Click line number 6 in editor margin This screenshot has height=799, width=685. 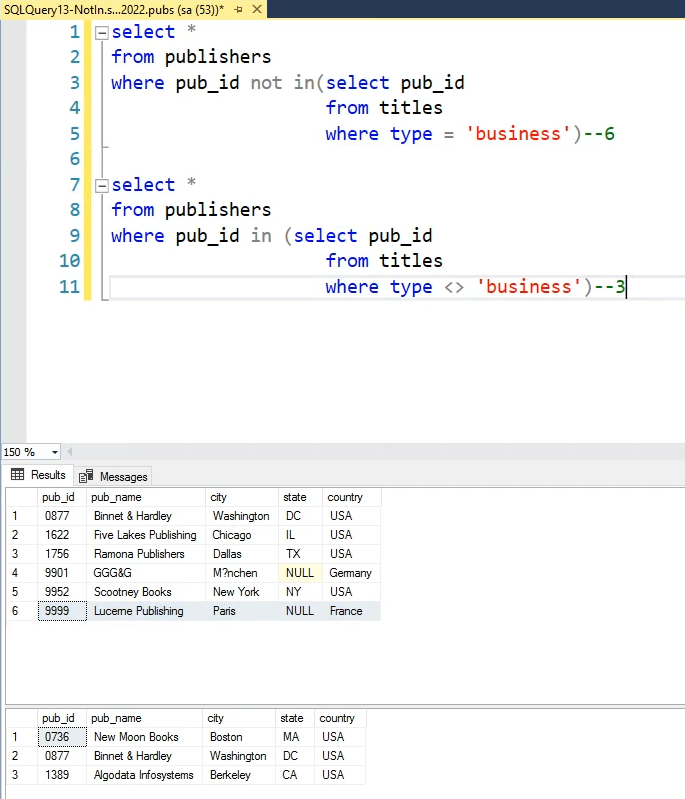[x=75, y=159]
